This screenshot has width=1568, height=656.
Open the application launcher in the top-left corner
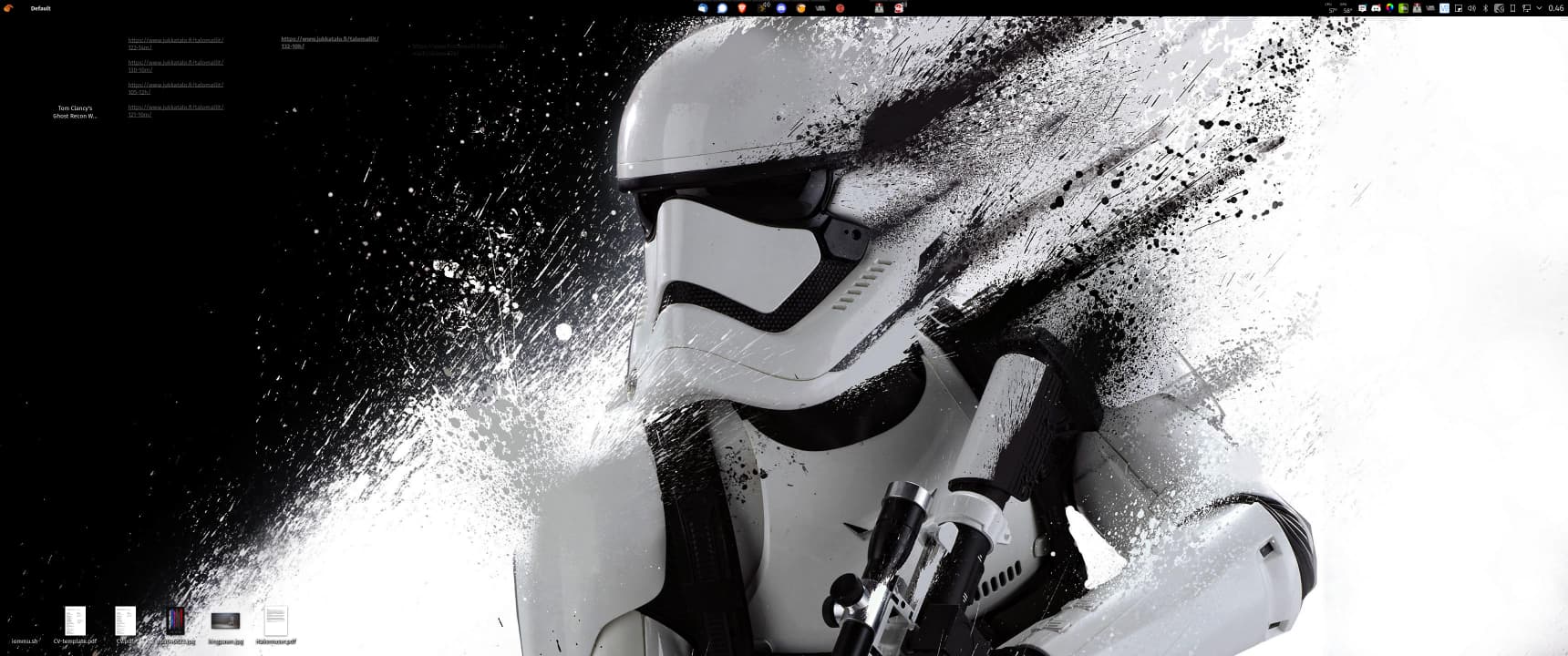pyautogui.click(x=8, y=8)
